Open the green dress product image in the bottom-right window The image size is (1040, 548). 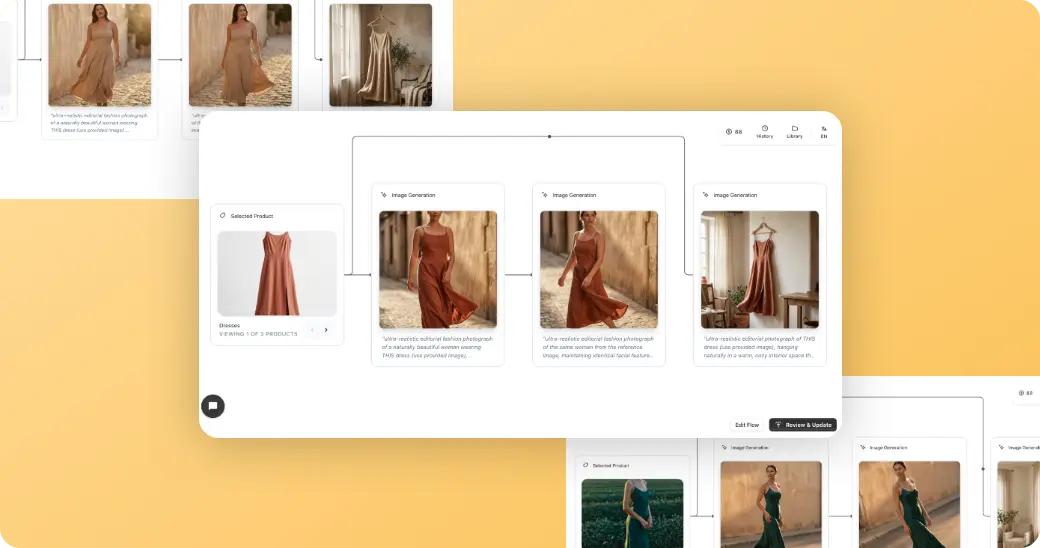point(632,514)
